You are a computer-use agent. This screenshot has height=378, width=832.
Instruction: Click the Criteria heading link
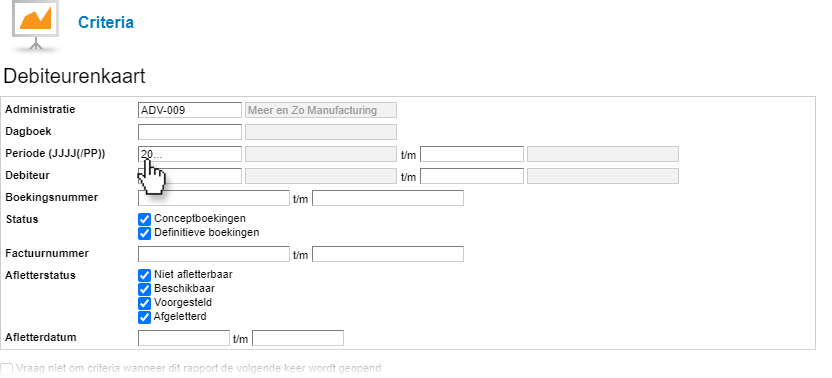tap(106, 23)
